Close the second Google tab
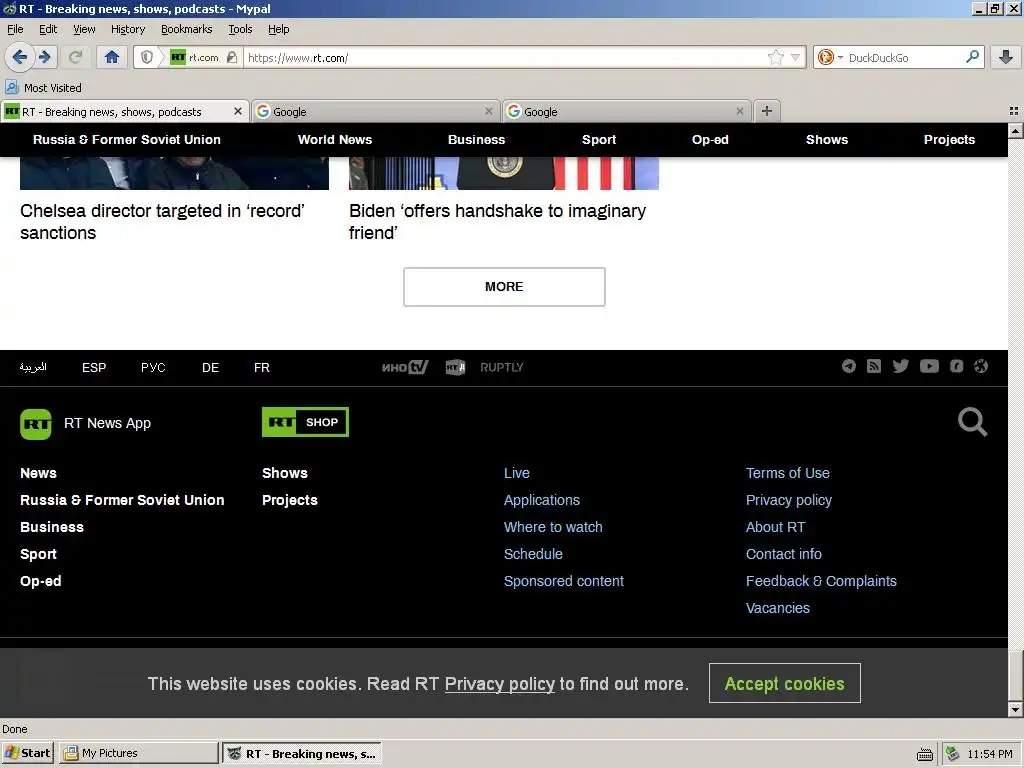1024x768 pixels. coord(739,111)
